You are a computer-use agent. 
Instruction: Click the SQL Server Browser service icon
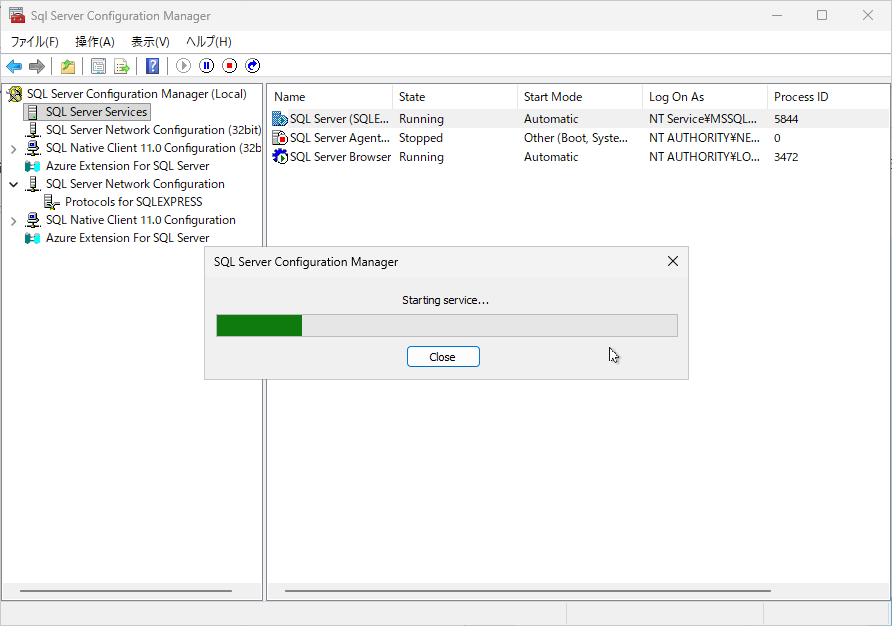pos(280,157)
